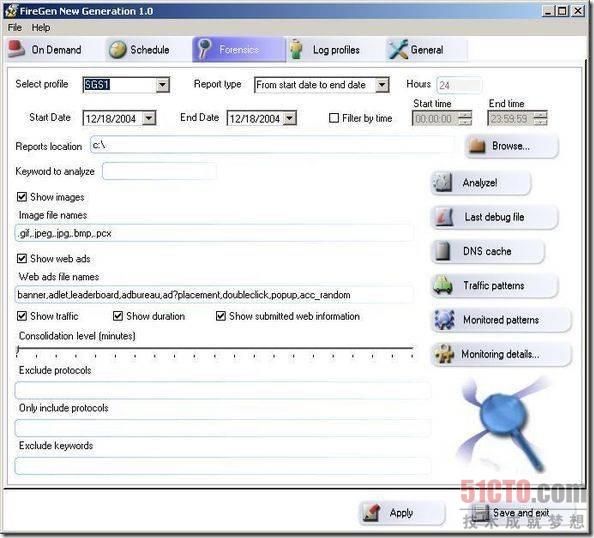Image resolution: width=594 pixels, height=538 pixels.
Task: Click the Reports location text field
Action: [272, 145]
